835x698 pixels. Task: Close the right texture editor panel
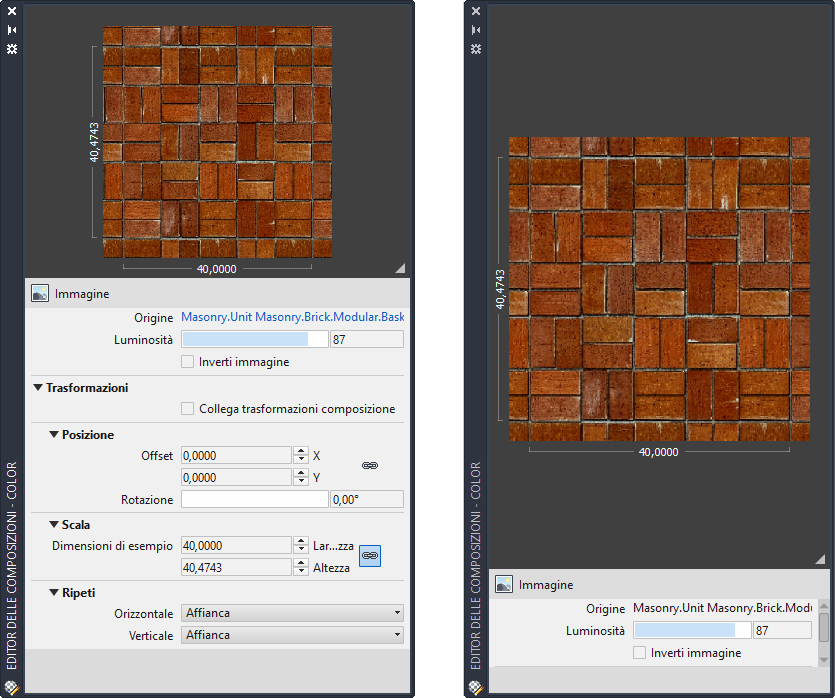coord(476,11)
